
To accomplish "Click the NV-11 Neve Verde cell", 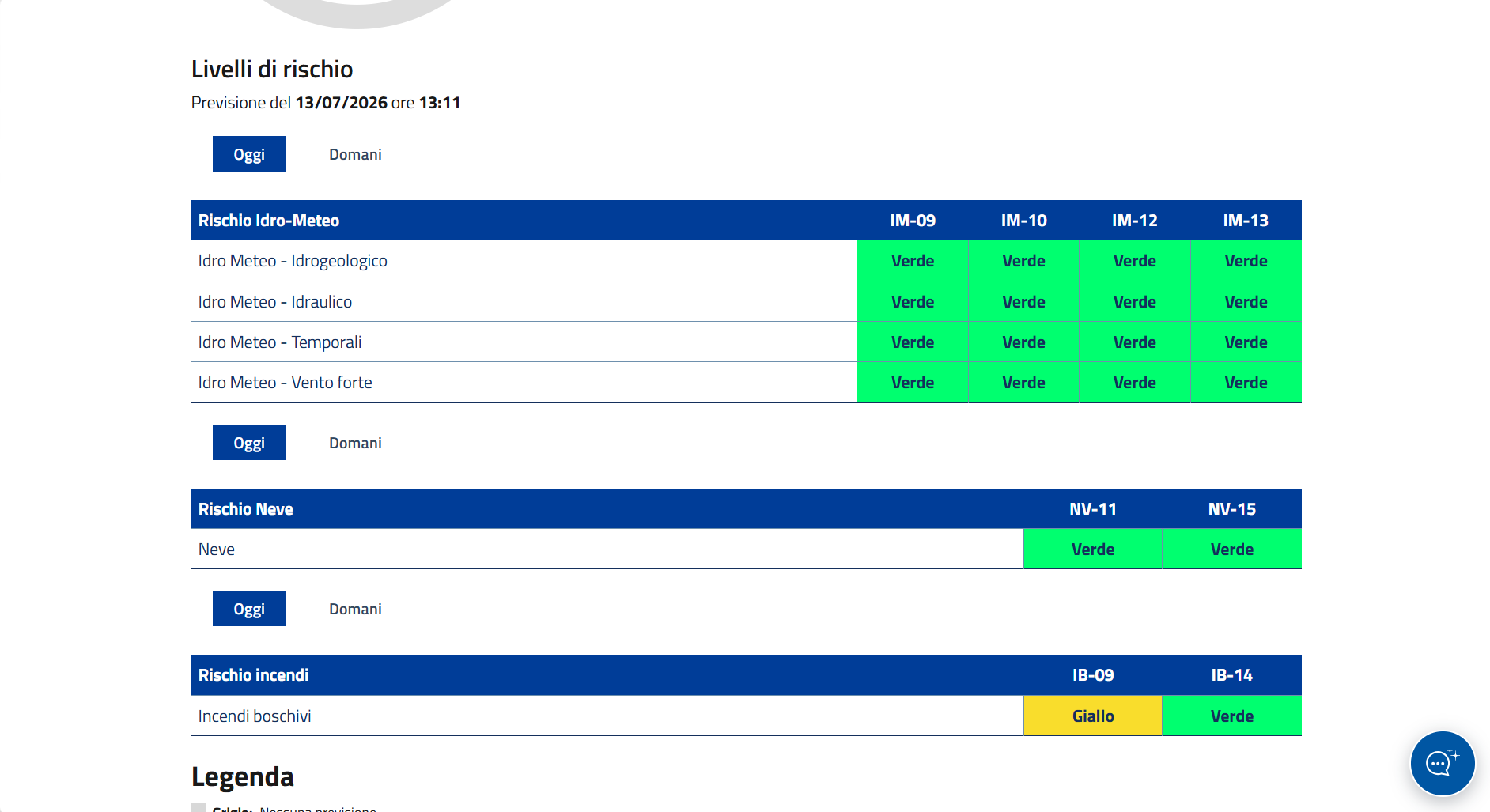I will [x=1093, y=550].
